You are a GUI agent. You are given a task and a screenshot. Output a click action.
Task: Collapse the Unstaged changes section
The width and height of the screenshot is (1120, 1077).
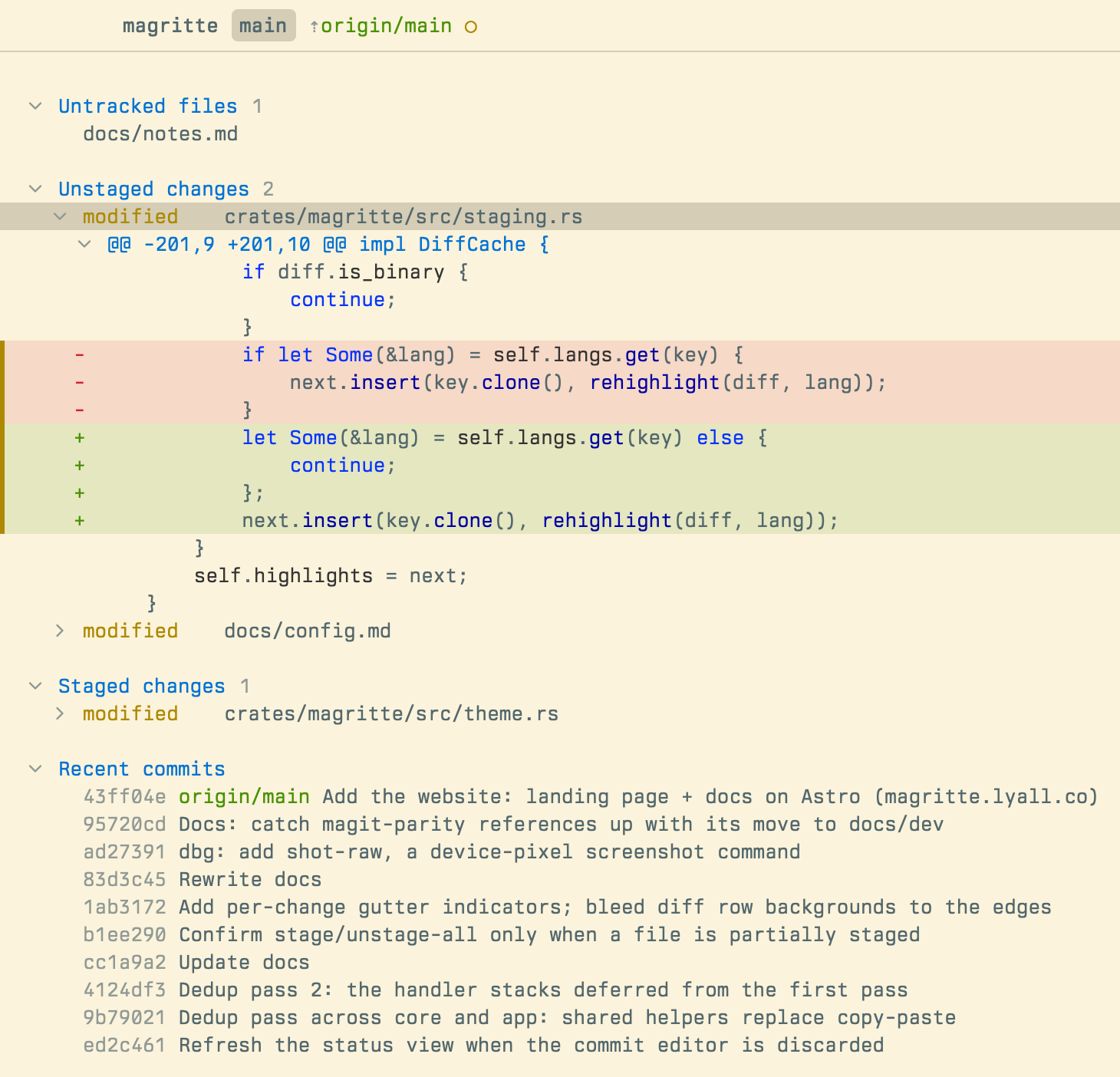pos(35,189)
